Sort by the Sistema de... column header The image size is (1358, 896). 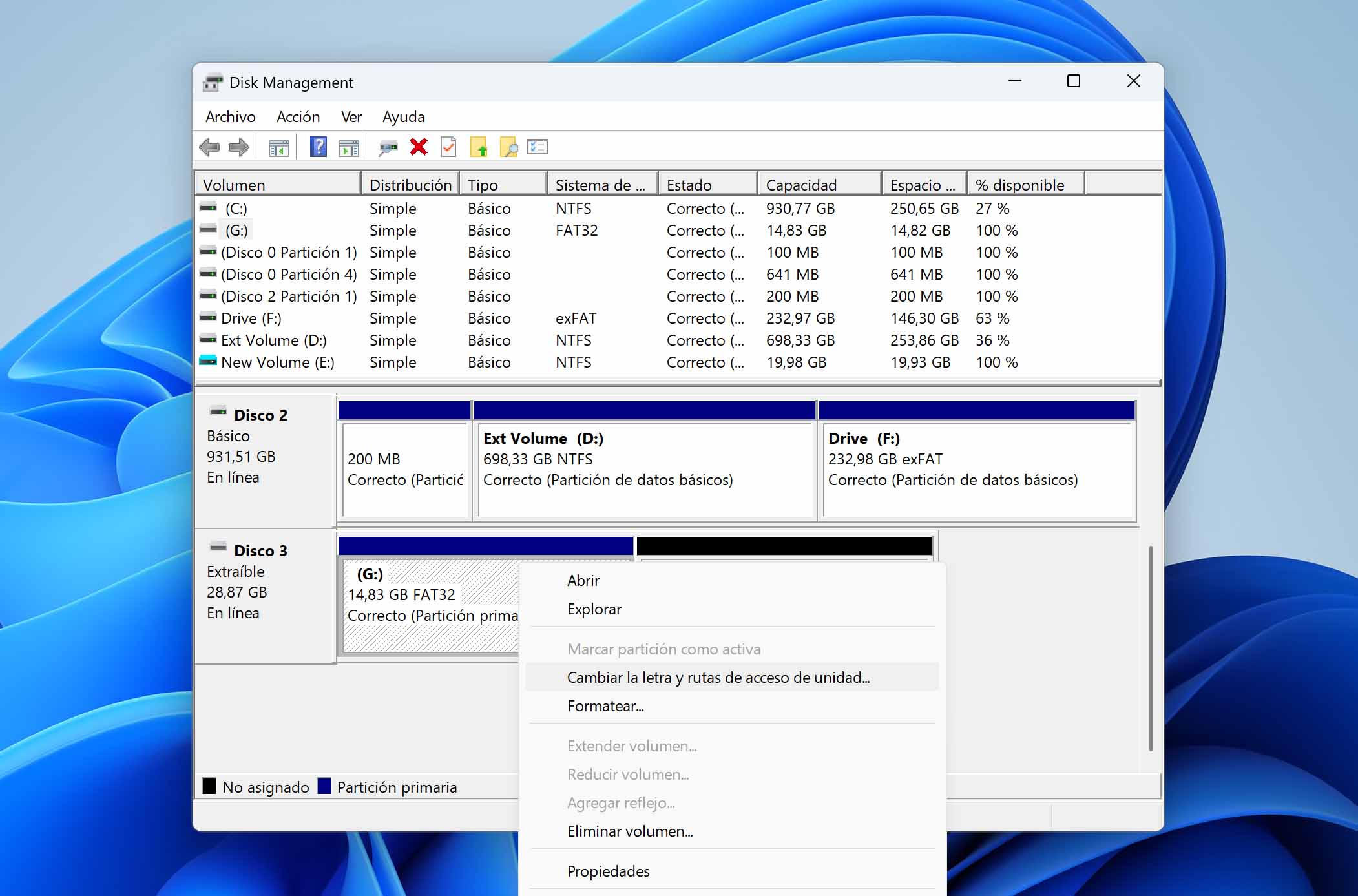[603, 185]
